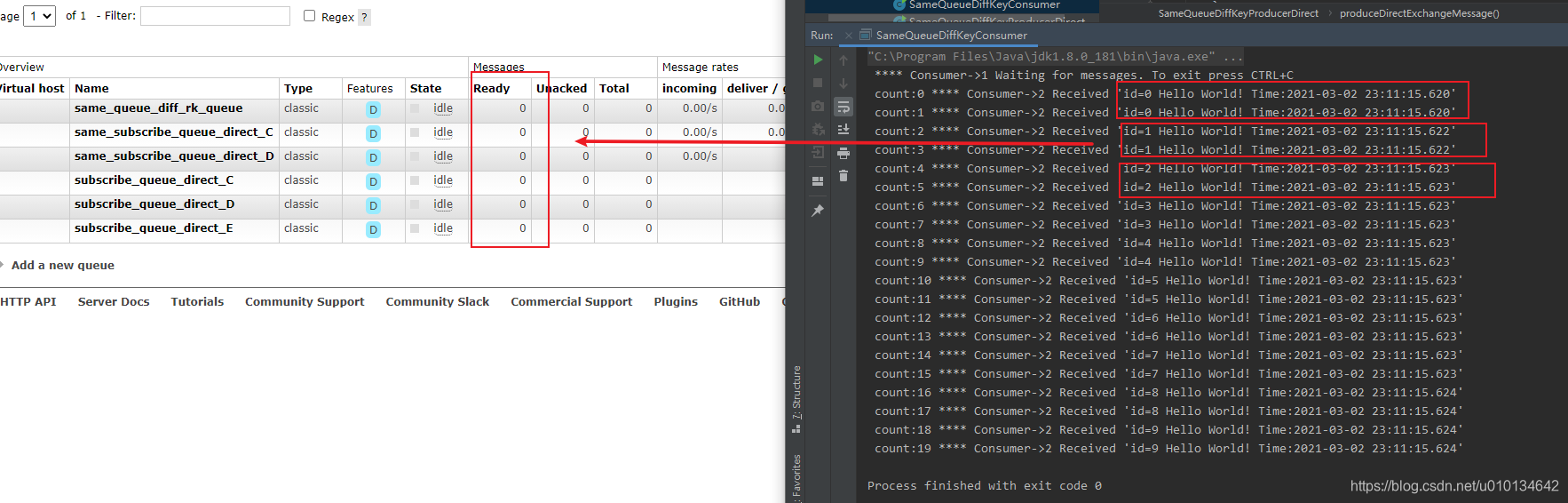
Task: Open the Favorites tool window tab
Action: 796,477
